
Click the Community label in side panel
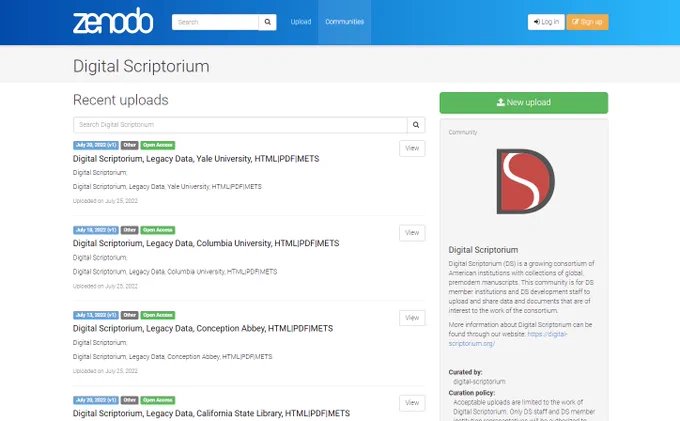tap(463, 132)
